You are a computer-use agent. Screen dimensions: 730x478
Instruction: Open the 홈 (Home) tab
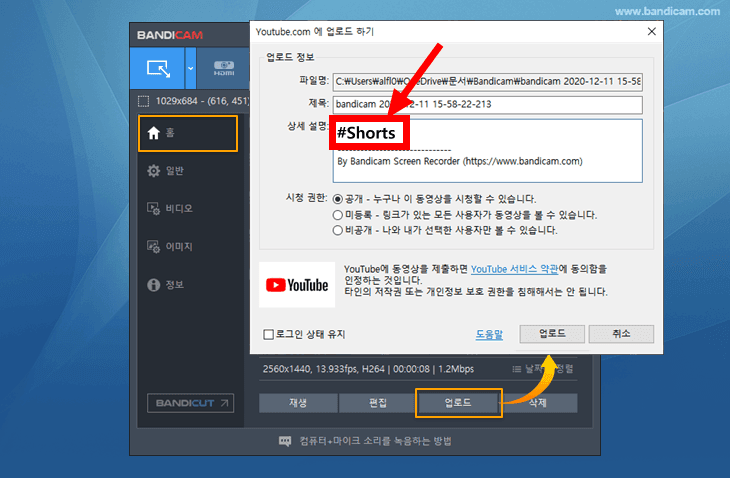[x=188, y=134]
